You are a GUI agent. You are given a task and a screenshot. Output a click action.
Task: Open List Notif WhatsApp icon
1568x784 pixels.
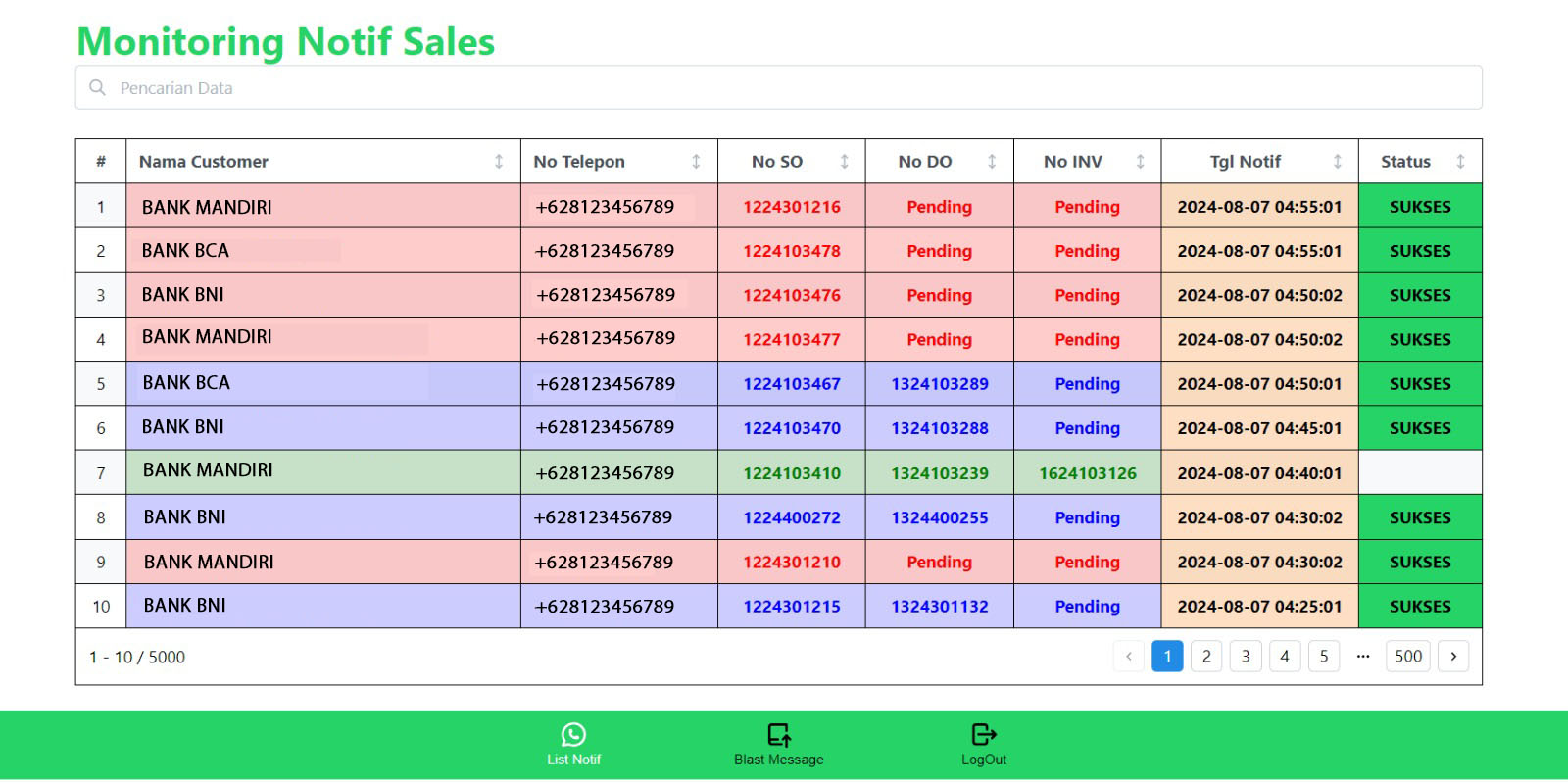[x=573, y=735]
